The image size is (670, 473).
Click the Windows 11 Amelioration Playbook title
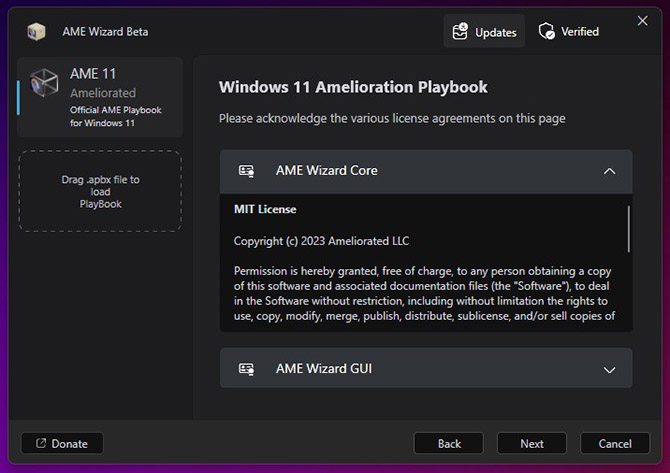pos(353,87)
